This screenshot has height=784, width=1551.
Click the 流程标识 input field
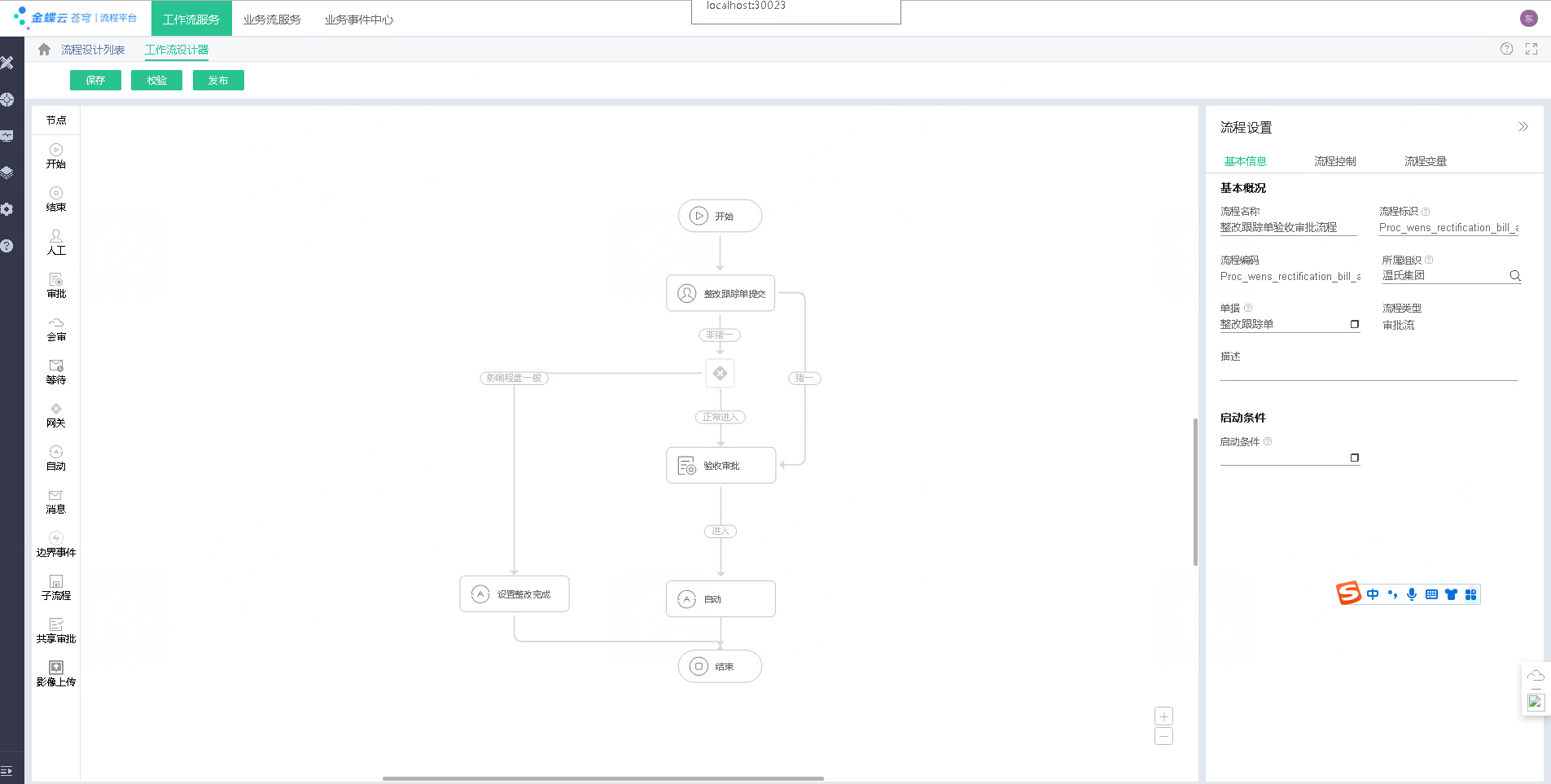tap(1449, 228)
